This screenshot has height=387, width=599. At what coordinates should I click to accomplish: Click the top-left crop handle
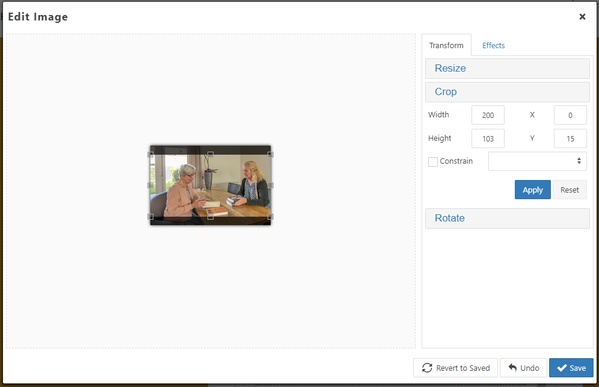point(151,154)
